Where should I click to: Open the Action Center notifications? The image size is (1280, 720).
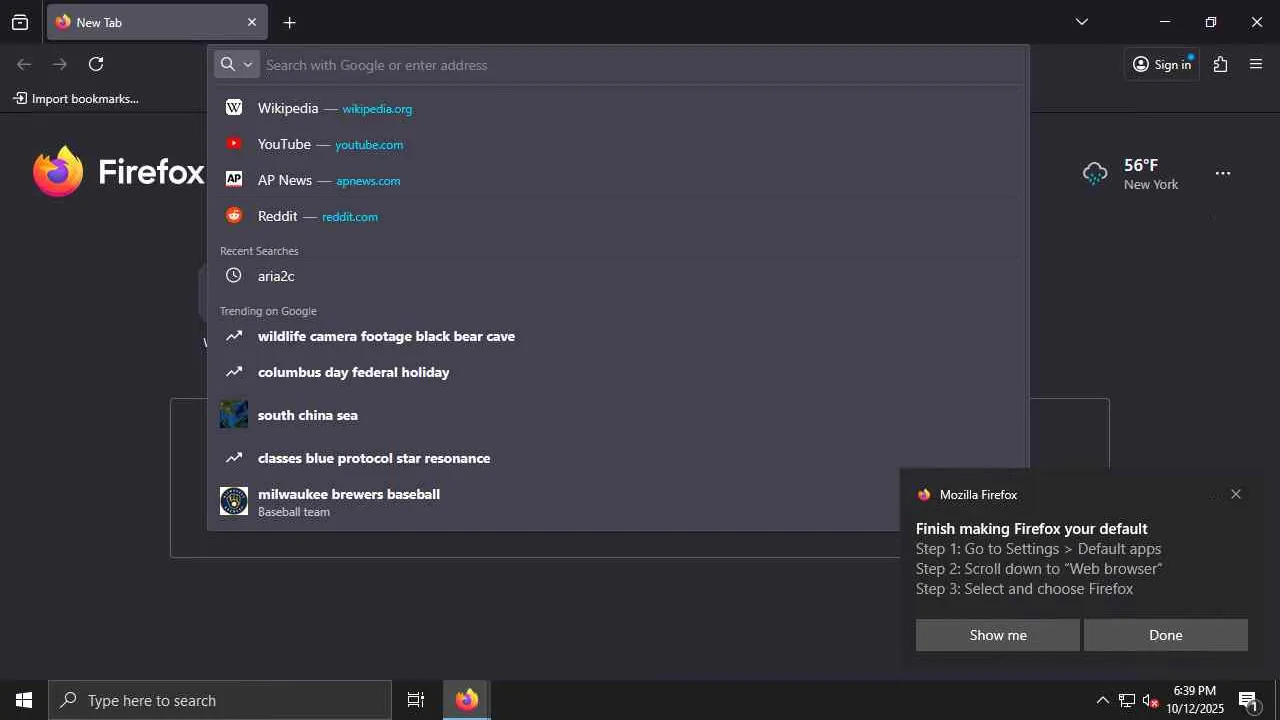coord(1249,700)
